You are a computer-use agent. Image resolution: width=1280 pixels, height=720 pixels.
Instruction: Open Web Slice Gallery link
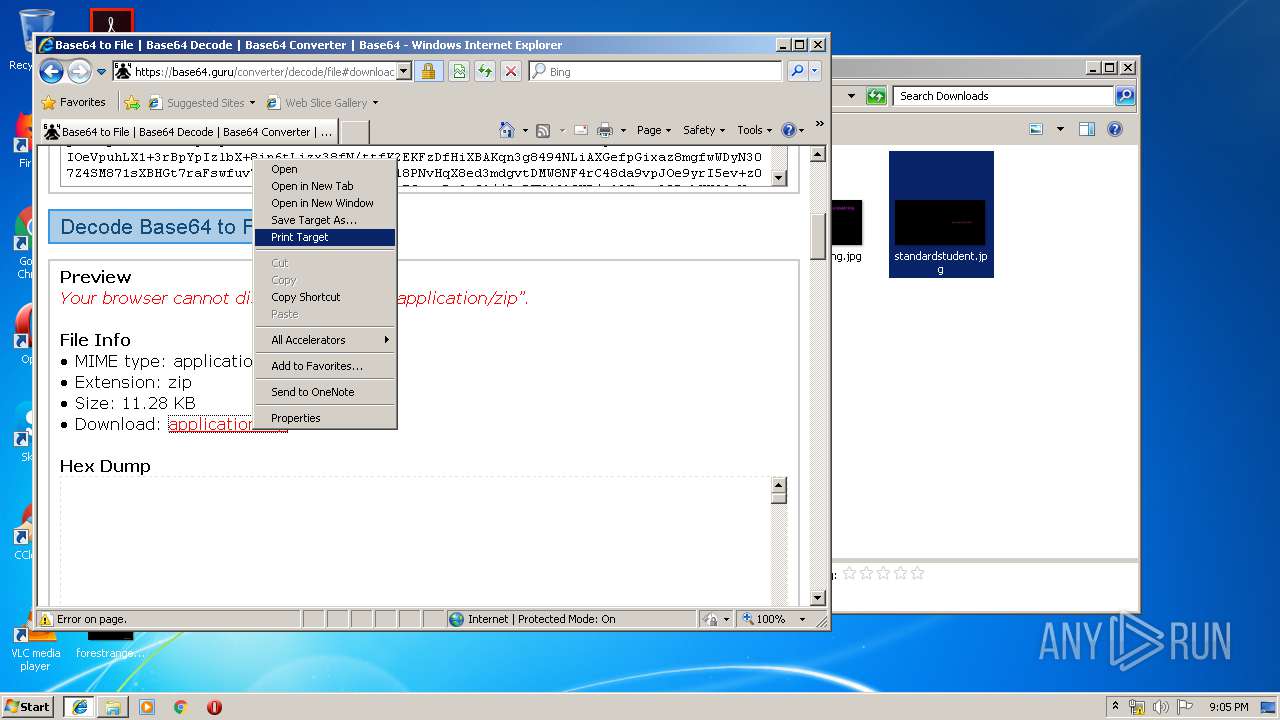click(321, 102)
